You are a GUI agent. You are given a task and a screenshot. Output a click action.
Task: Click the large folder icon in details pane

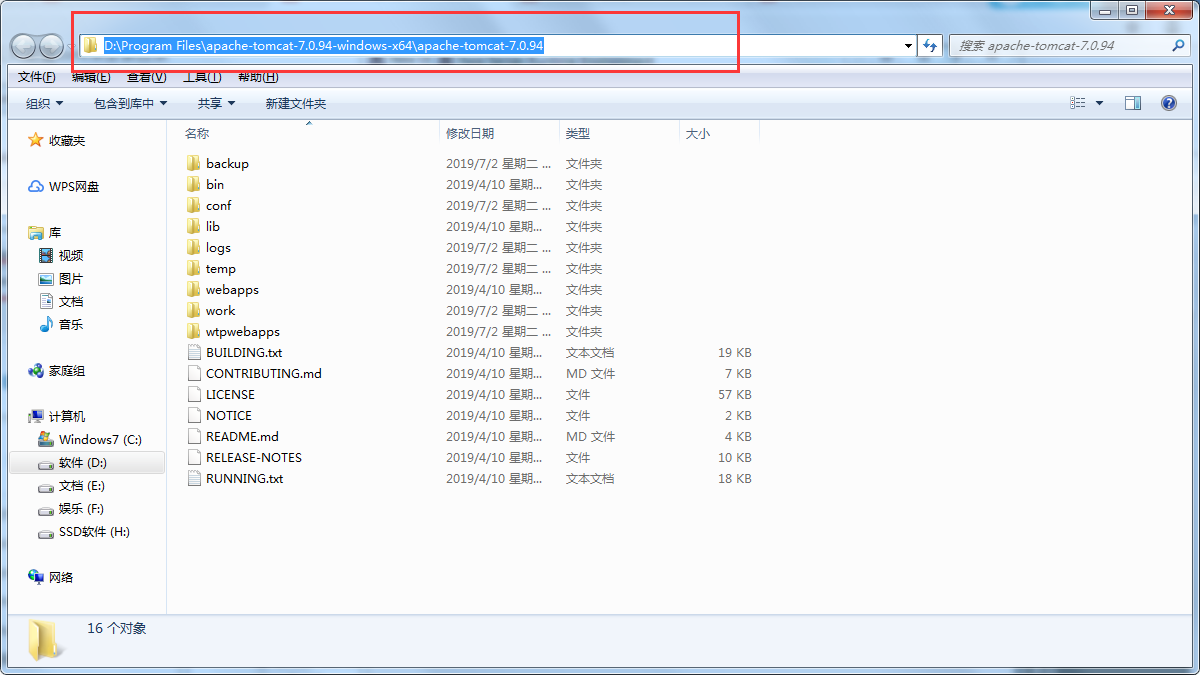click(45, 640)
